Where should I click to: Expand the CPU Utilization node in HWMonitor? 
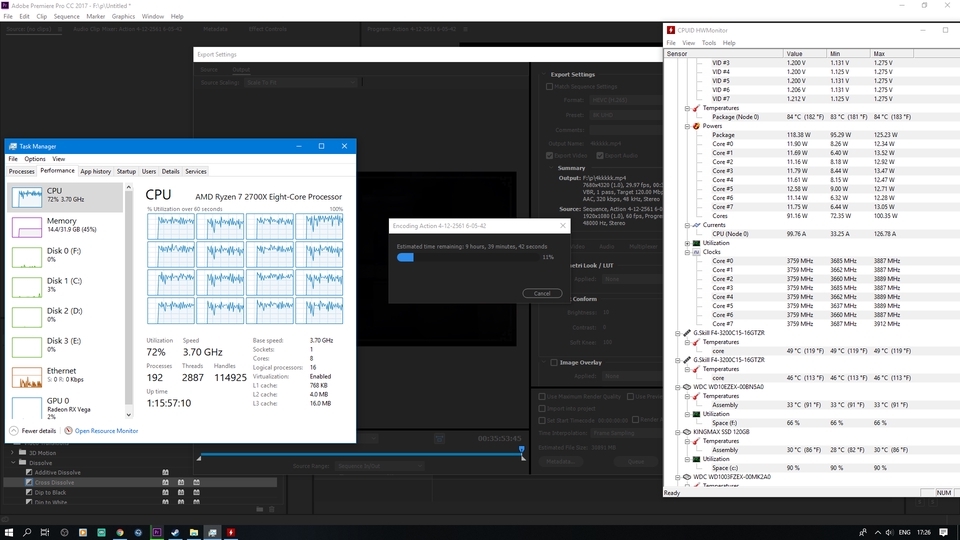tap(687, 243)
